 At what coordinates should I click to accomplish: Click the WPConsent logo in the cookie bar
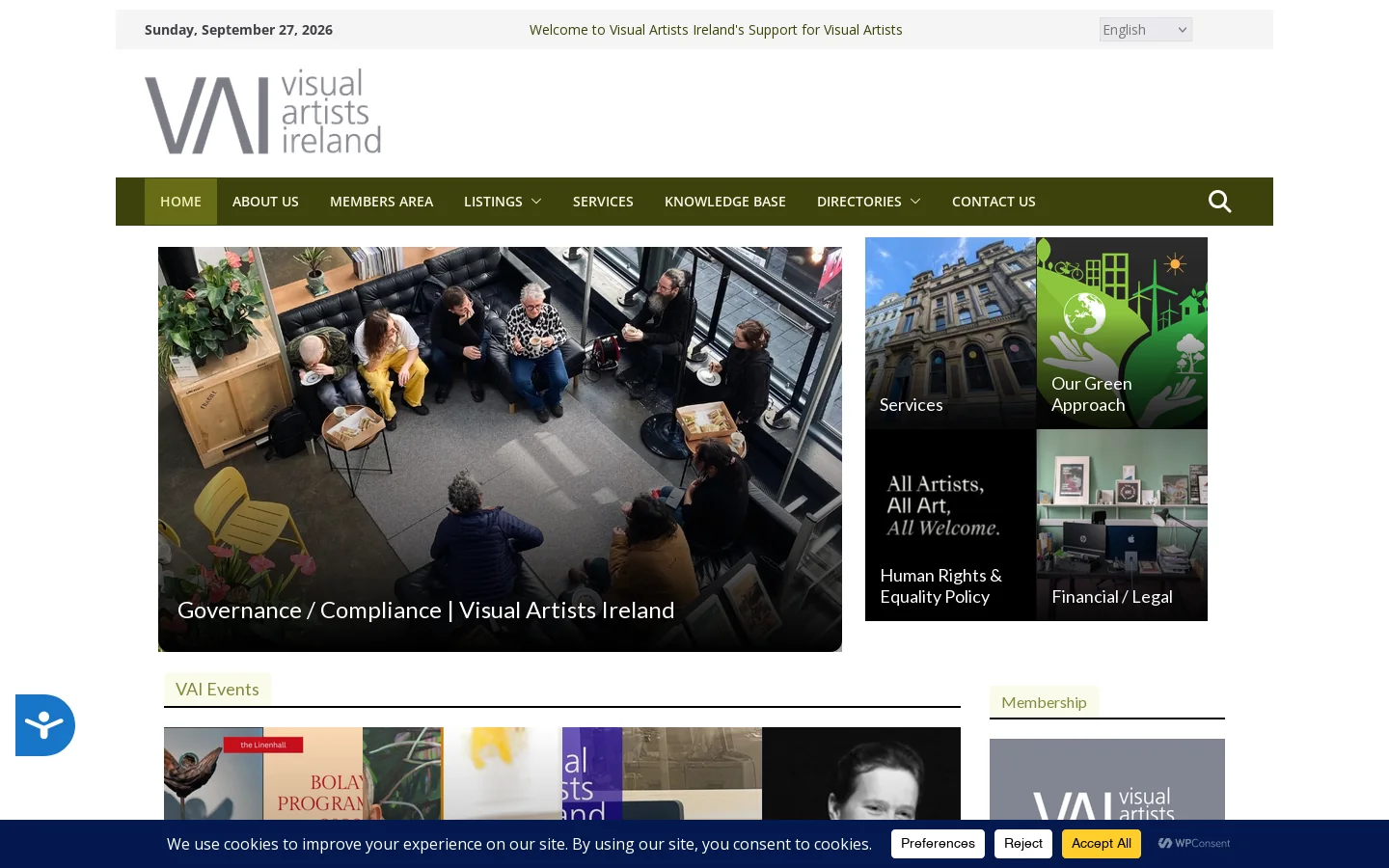tap(1194, 844)
